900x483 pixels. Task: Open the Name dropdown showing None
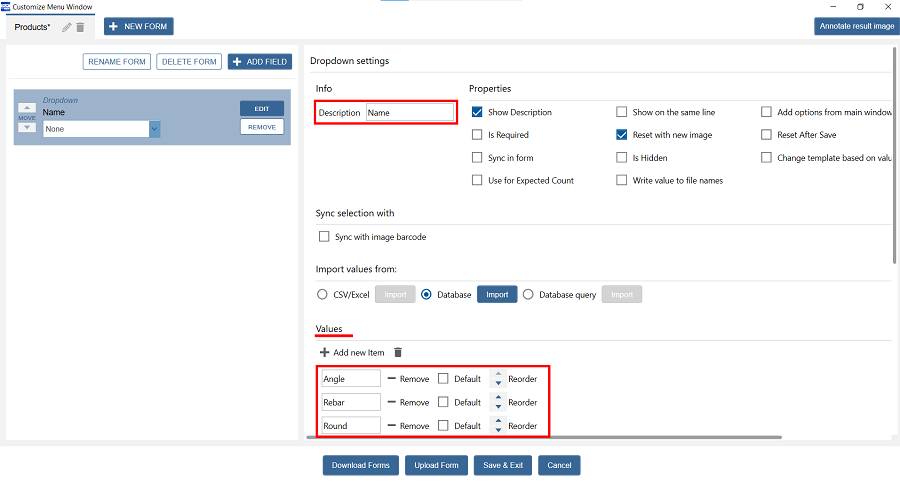point(154,129)
